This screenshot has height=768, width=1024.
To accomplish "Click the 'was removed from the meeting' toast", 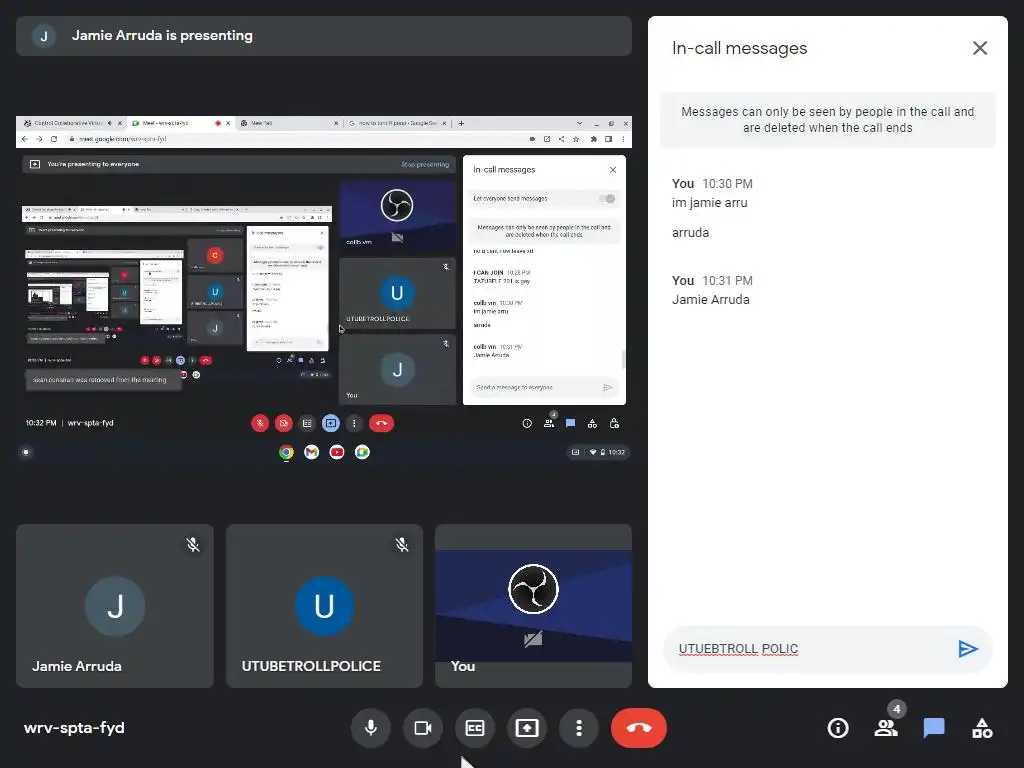I will 103,379.
